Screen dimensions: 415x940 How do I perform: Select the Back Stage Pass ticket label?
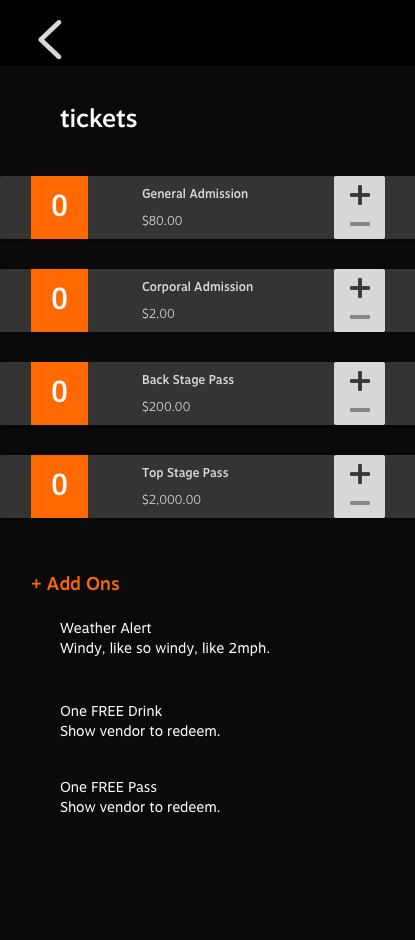(x=188, y=380)
